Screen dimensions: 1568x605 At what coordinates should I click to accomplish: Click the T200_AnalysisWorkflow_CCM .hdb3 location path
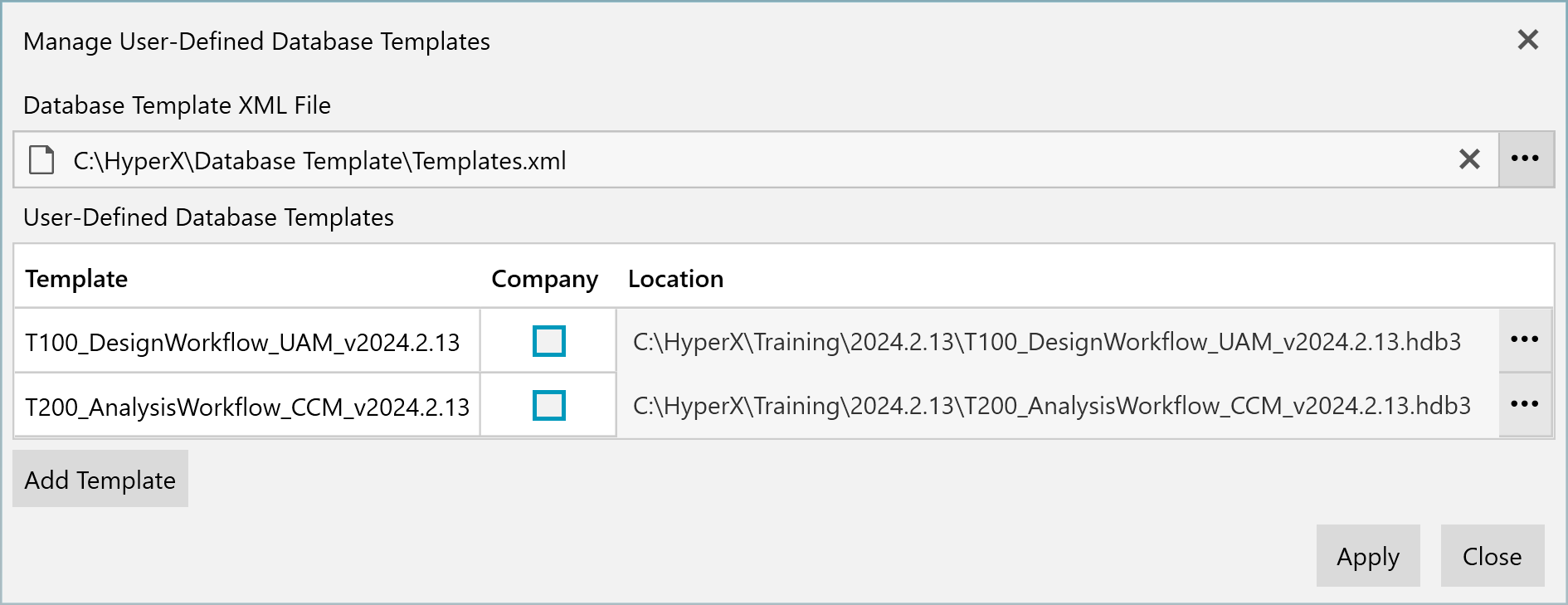[1052, 406]
